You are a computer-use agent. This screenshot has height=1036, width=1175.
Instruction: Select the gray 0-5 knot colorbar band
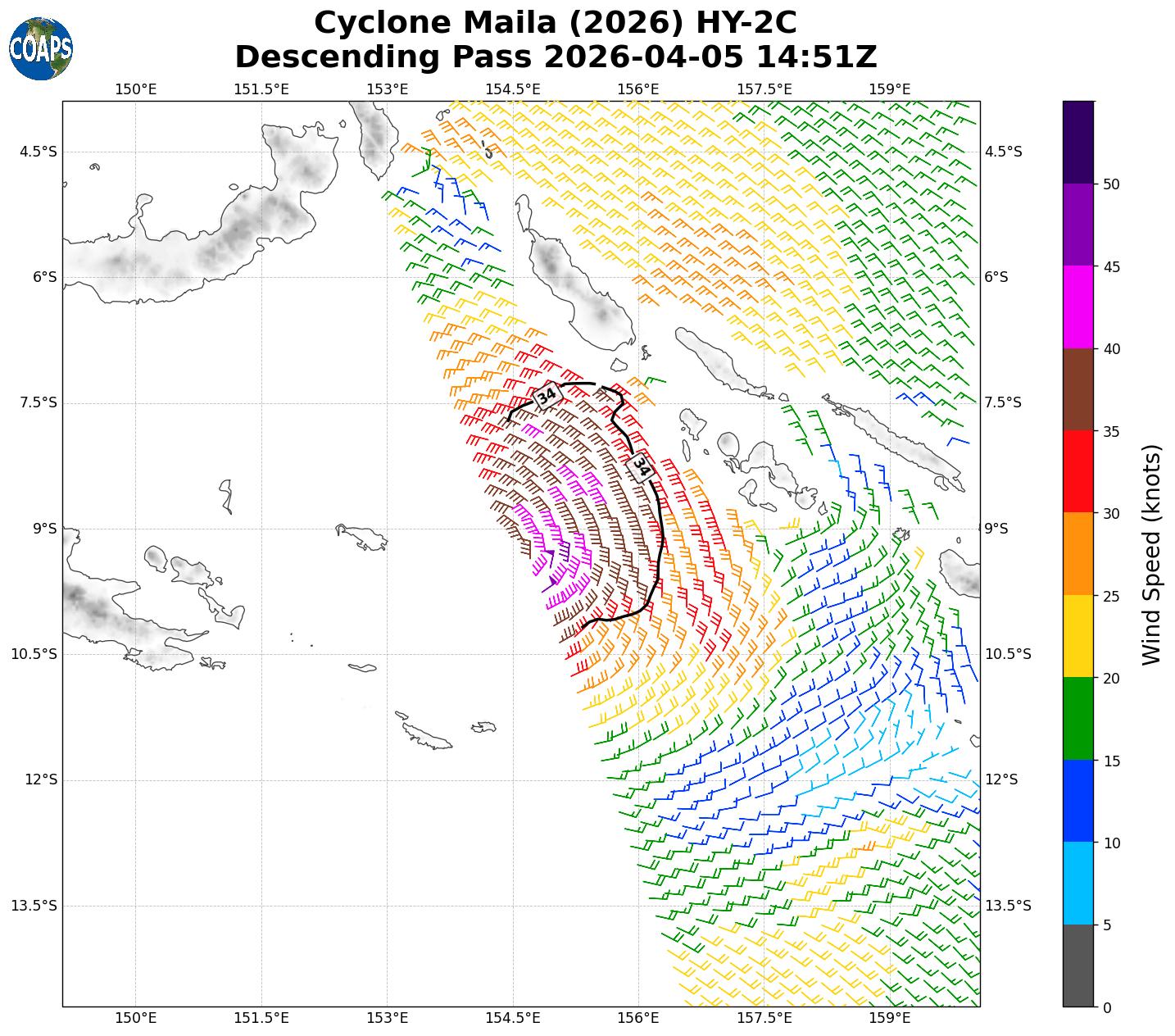1077,966
